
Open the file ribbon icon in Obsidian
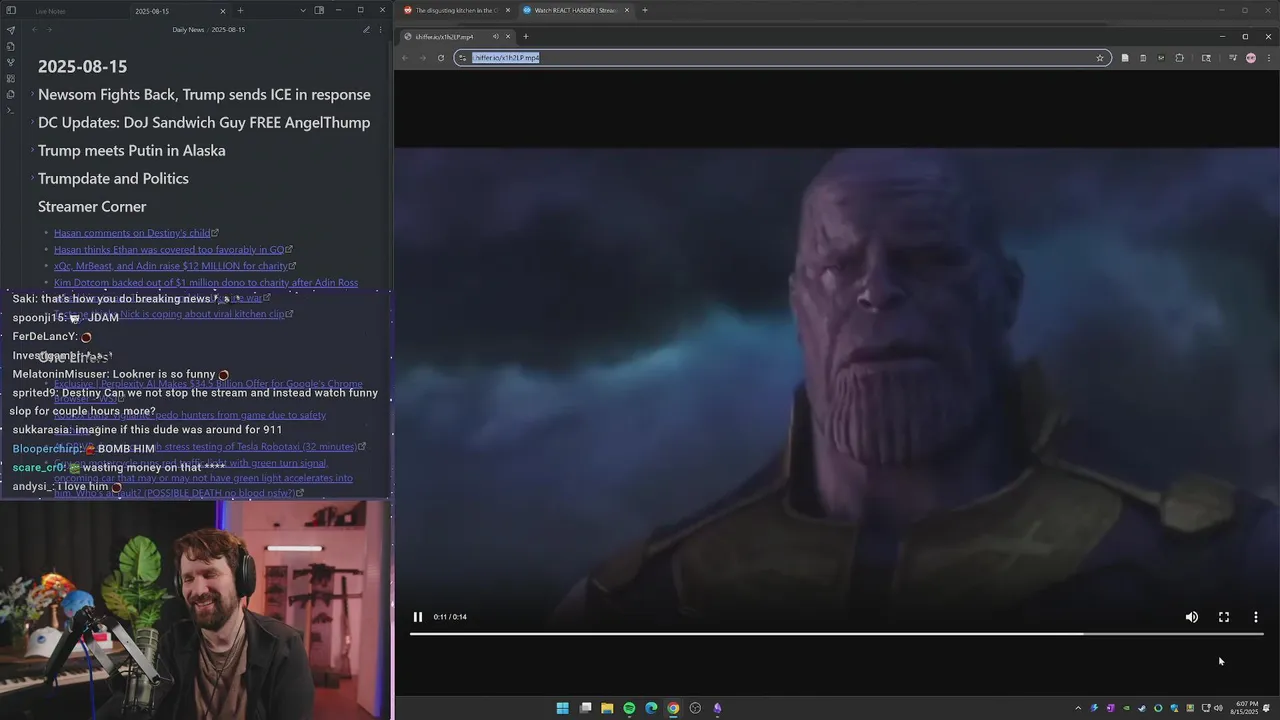pyautogui.click(x=10, y=46)
